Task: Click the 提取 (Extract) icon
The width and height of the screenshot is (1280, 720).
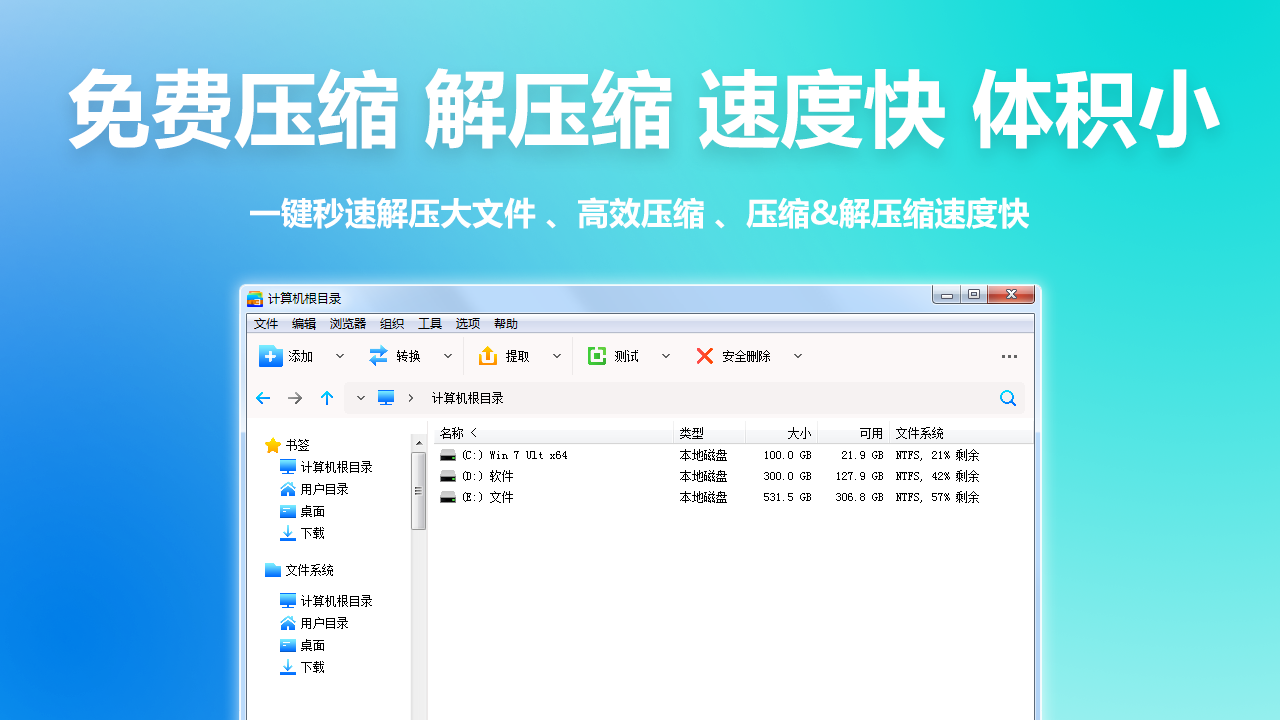Action: click(x=487, y=356)
